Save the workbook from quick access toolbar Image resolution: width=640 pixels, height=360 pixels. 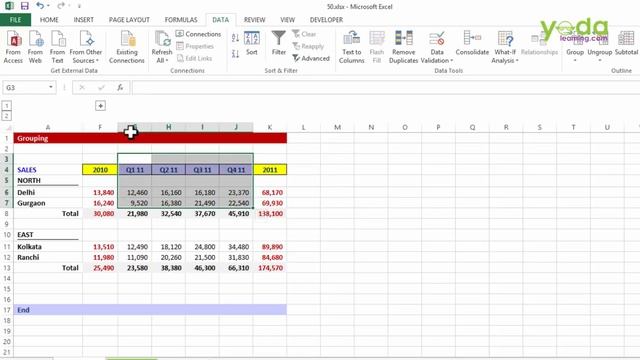tap(24, 6)
